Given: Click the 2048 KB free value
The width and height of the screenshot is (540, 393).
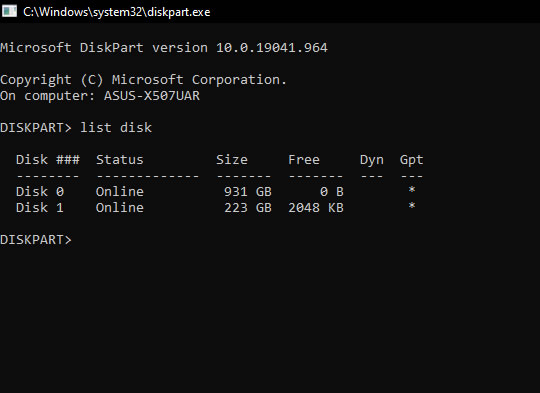Looking at the screenshot, I should point(316,207).
